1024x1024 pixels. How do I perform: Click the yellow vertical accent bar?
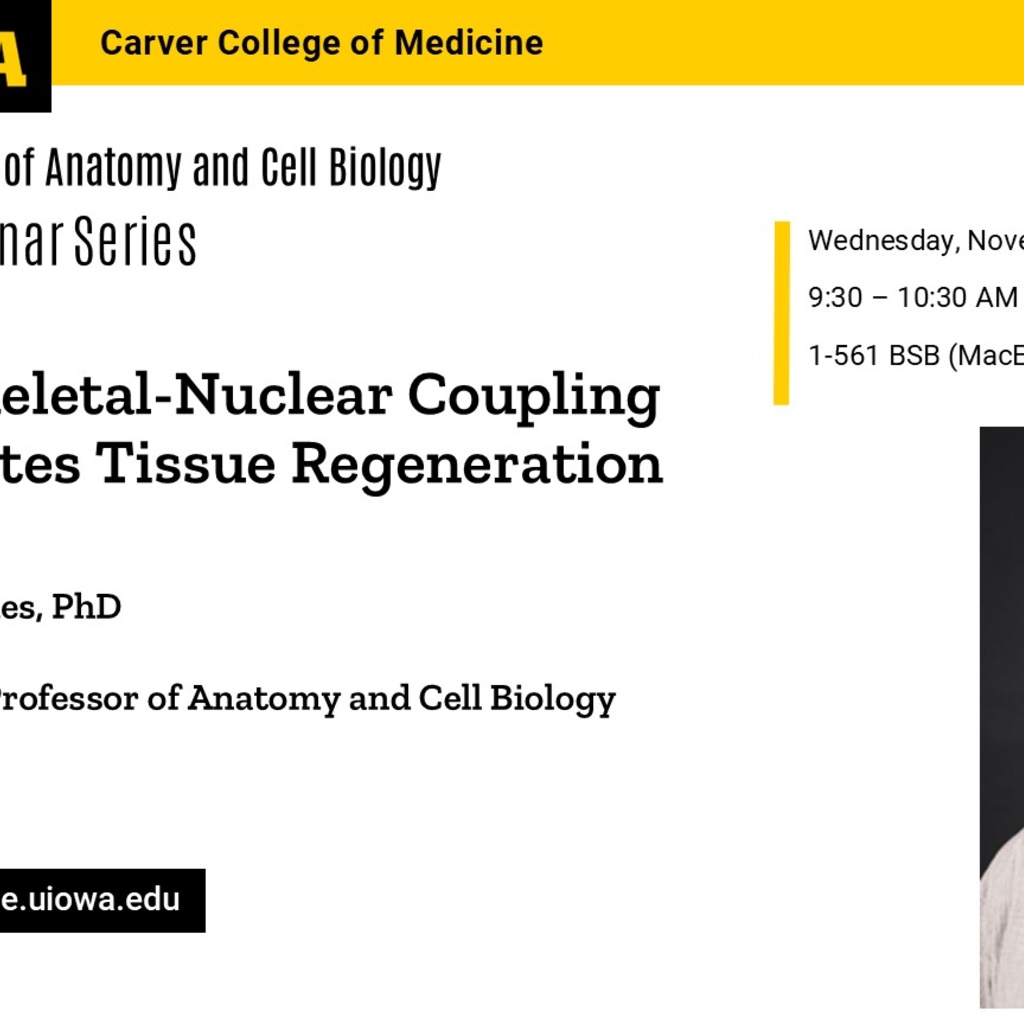tap(781, 313)
